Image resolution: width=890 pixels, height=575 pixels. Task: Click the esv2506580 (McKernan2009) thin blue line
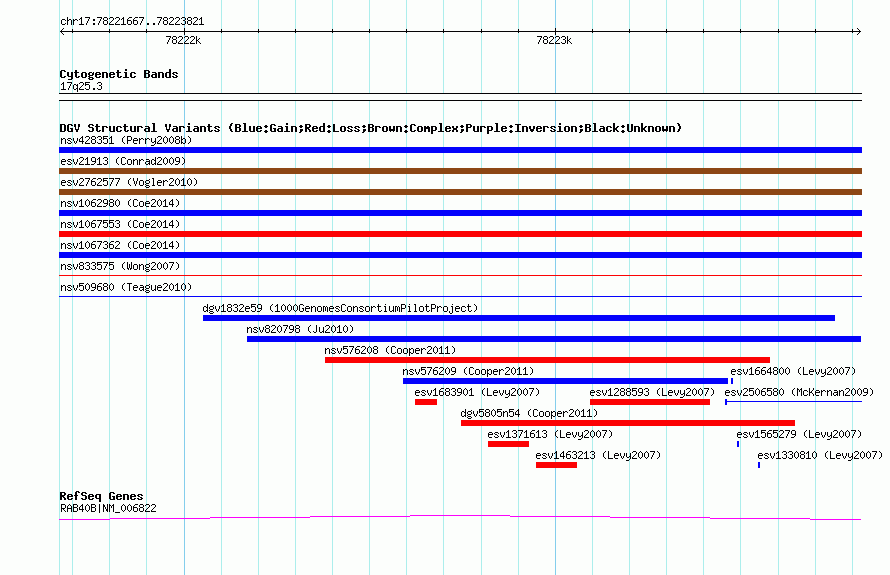794,402
